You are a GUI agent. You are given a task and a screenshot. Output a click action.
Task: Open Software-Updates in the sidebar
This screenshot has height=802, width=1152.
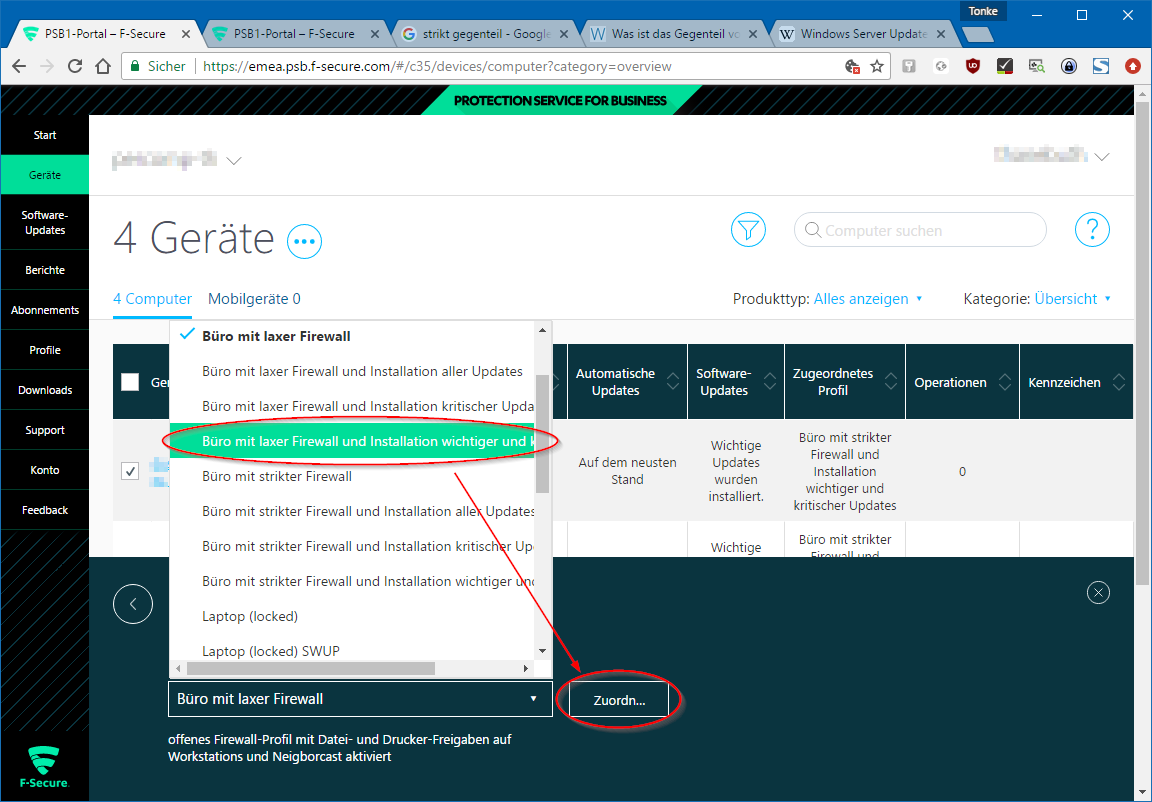pos(45,223)
